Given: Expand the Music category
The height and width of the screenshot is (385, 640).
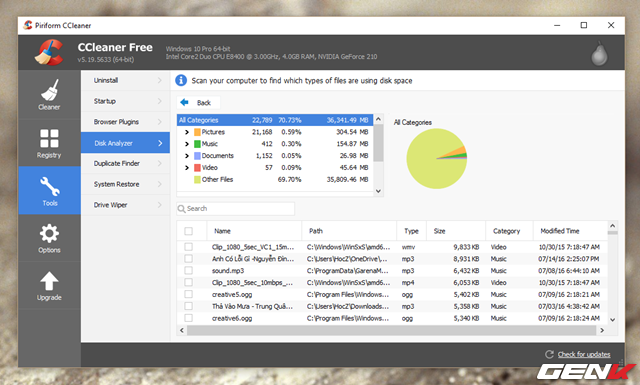Looking at the screenshot, I should click(x=187, y=144).
